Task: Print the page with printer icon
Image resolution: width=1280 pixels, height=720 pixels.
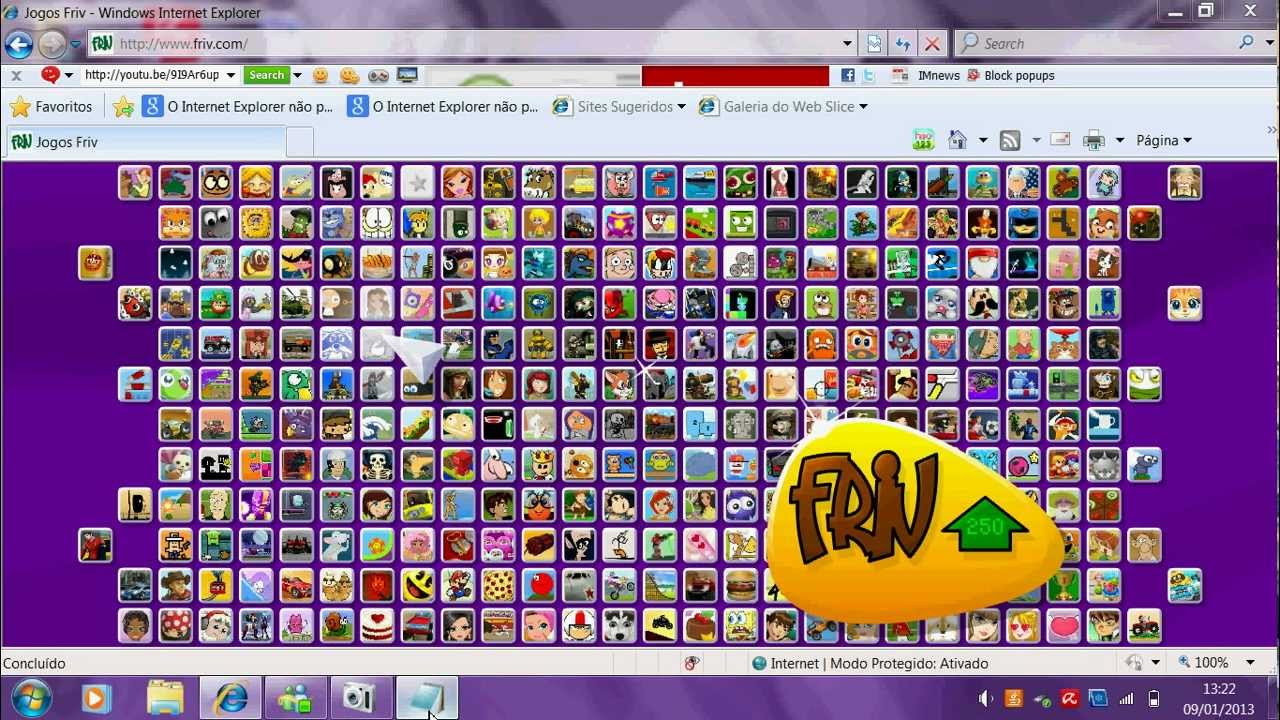Action: pos(1094,140)
